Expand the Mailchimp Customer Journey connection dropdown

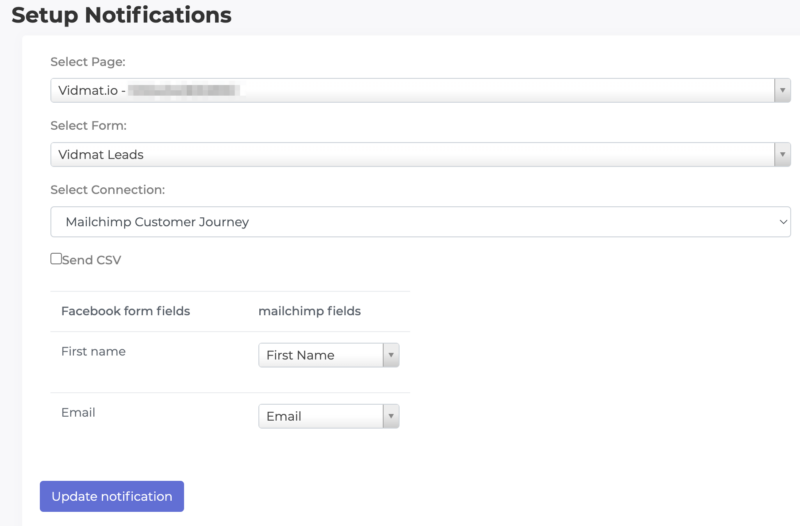[x=420, y=222]
